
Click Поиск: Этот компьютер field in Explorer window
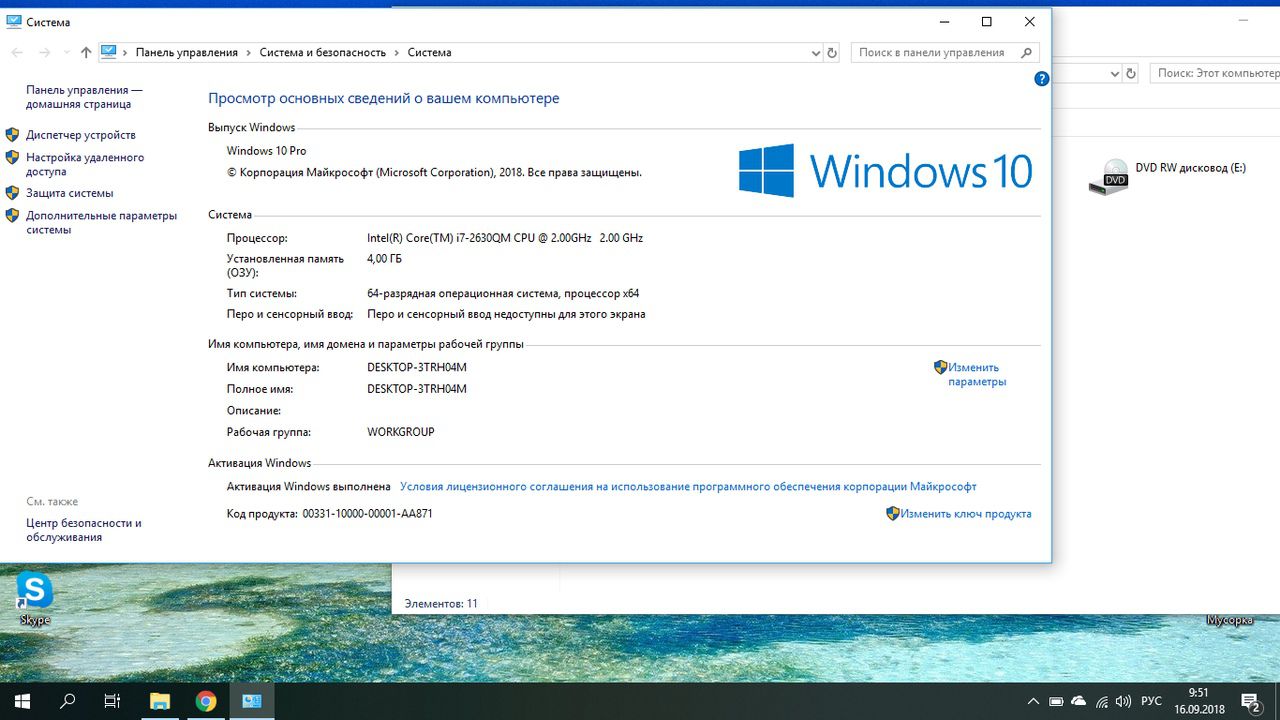(1215, 73)
